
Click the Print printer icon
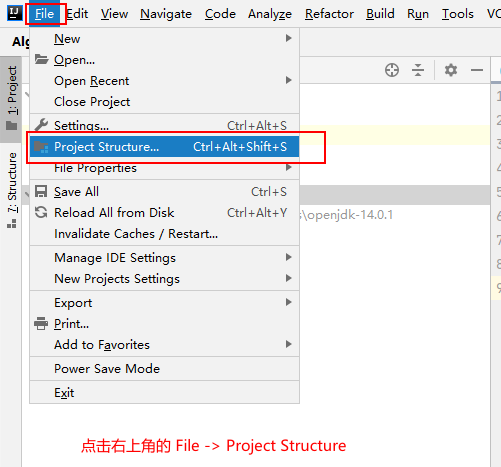pyautogui.click(x=41, y=323)
